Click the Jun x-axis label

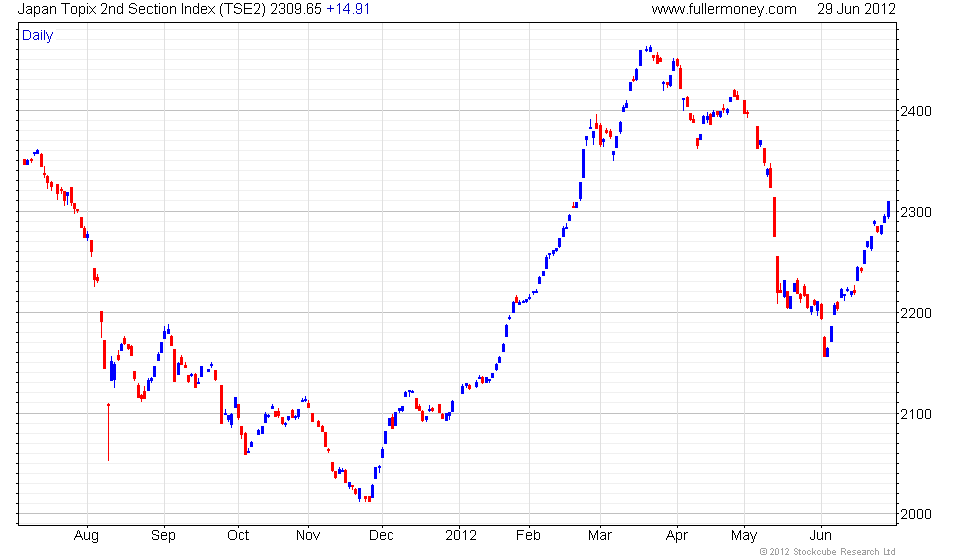click(821, 536)
